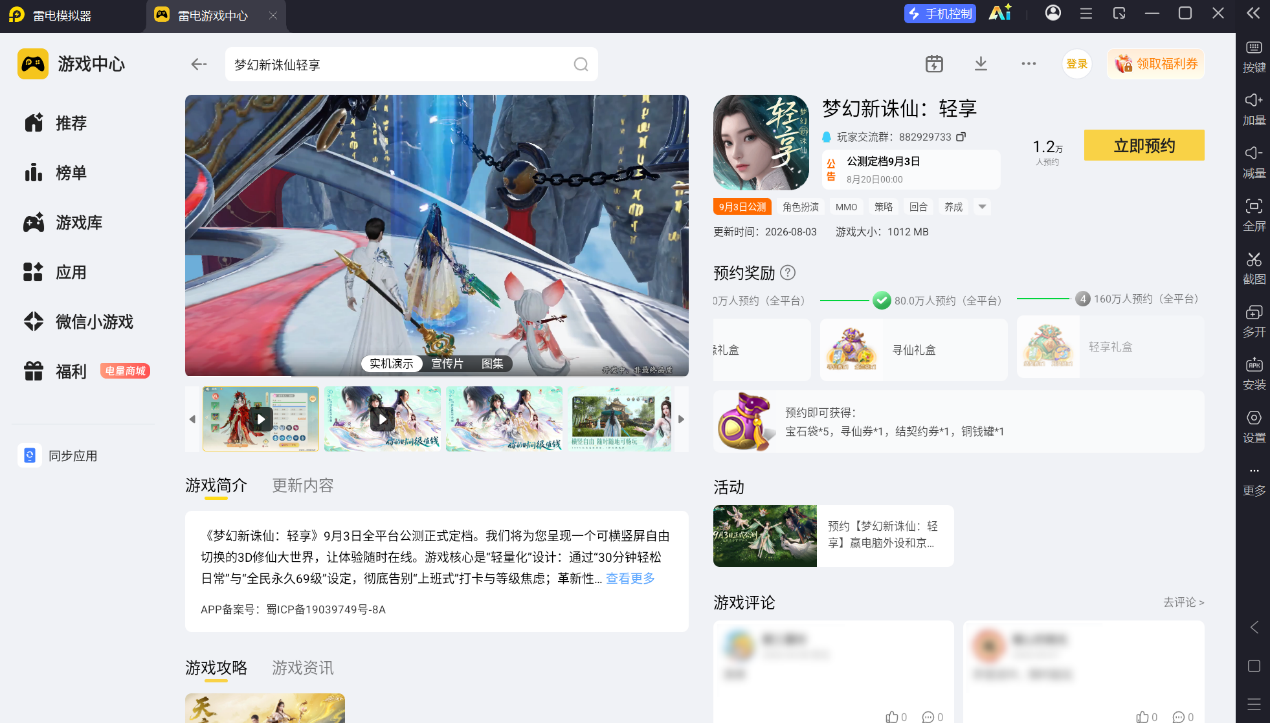The image size is (1270, 723).
Task: Click the 预约奖励 help question mark
Action: click(x=788, y=272)
